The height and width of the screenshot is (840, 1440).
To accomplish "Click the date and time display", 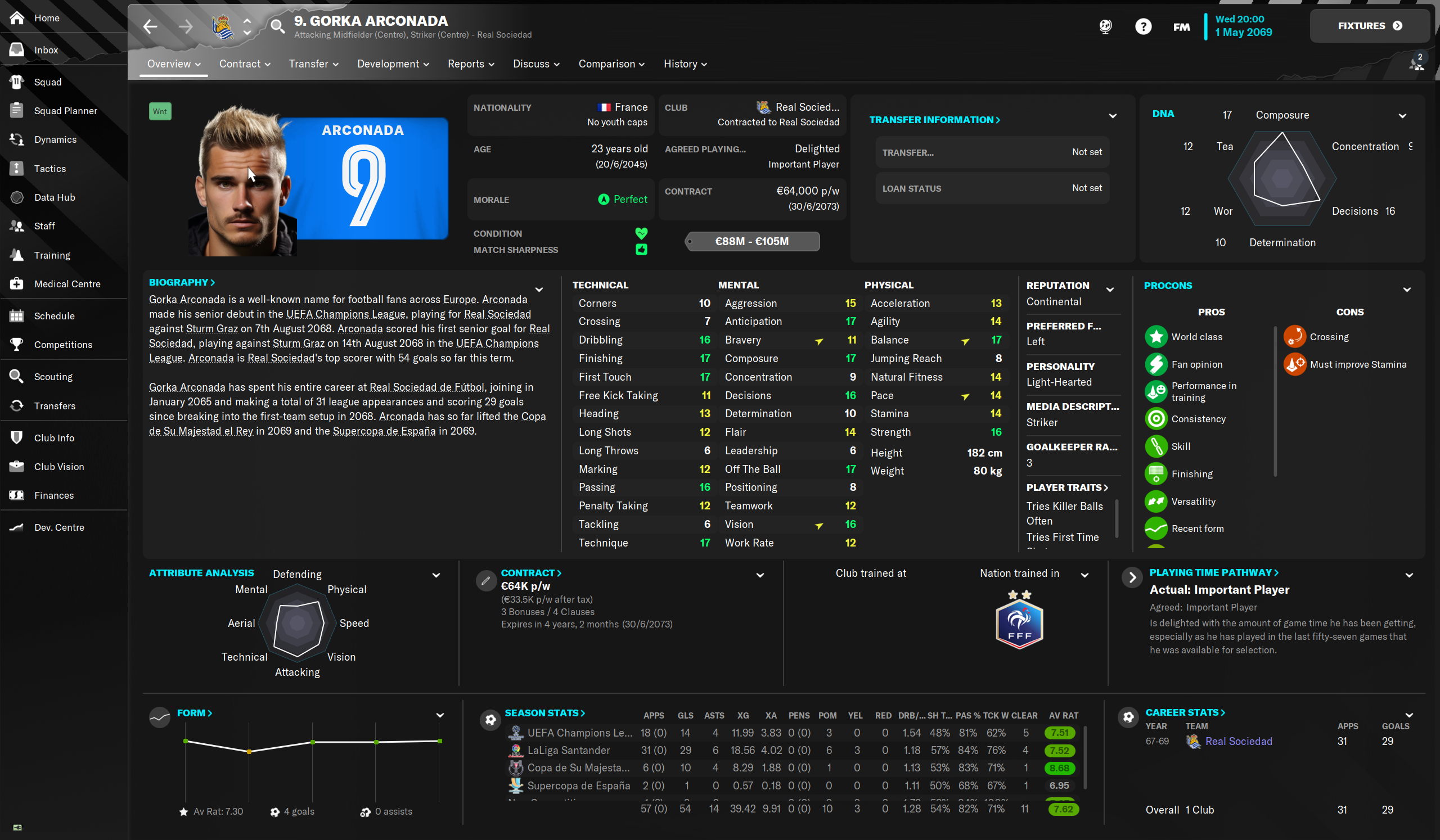I will (1244, 26).
